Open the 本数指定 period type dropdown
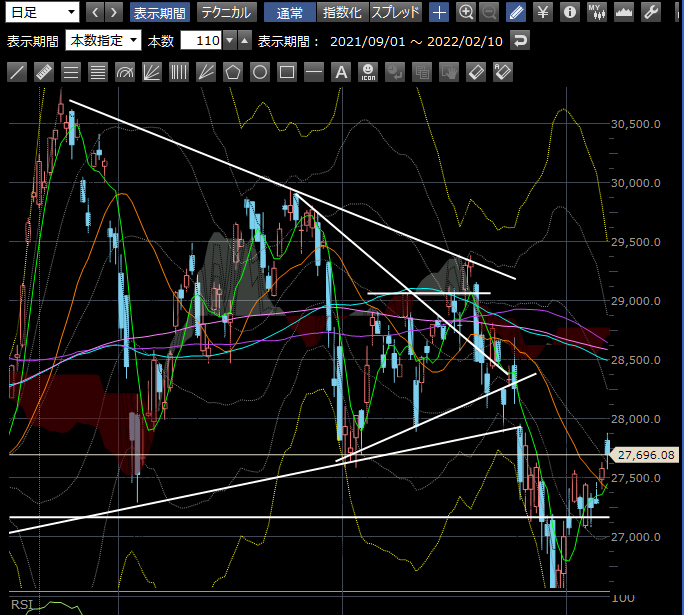 pyautogui.click(x=103, y=41)
